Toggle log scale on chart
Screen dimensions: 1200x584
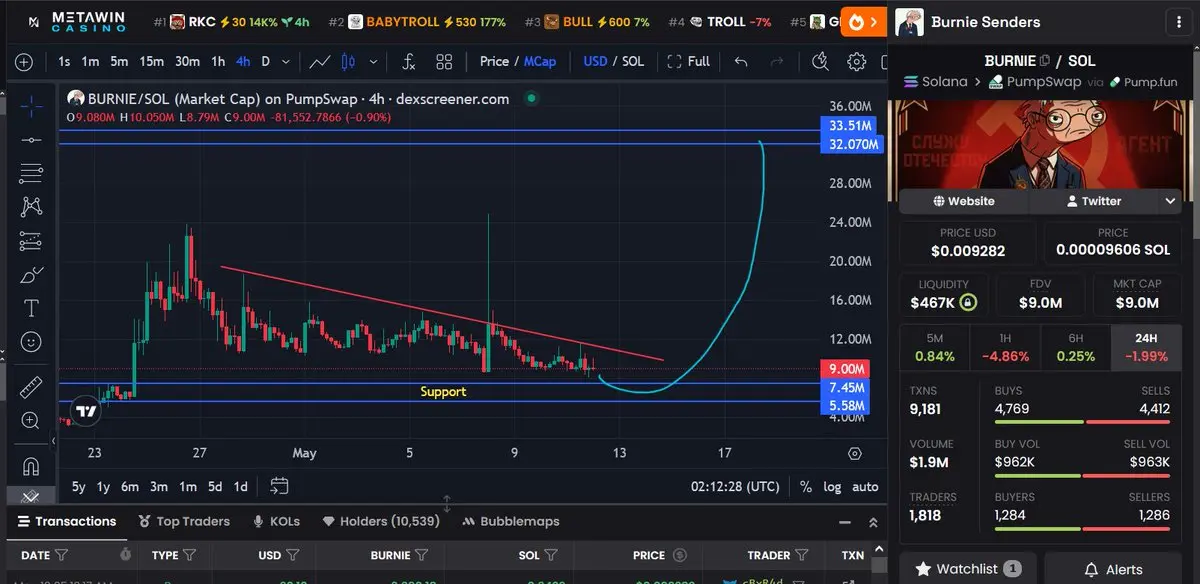832,487
